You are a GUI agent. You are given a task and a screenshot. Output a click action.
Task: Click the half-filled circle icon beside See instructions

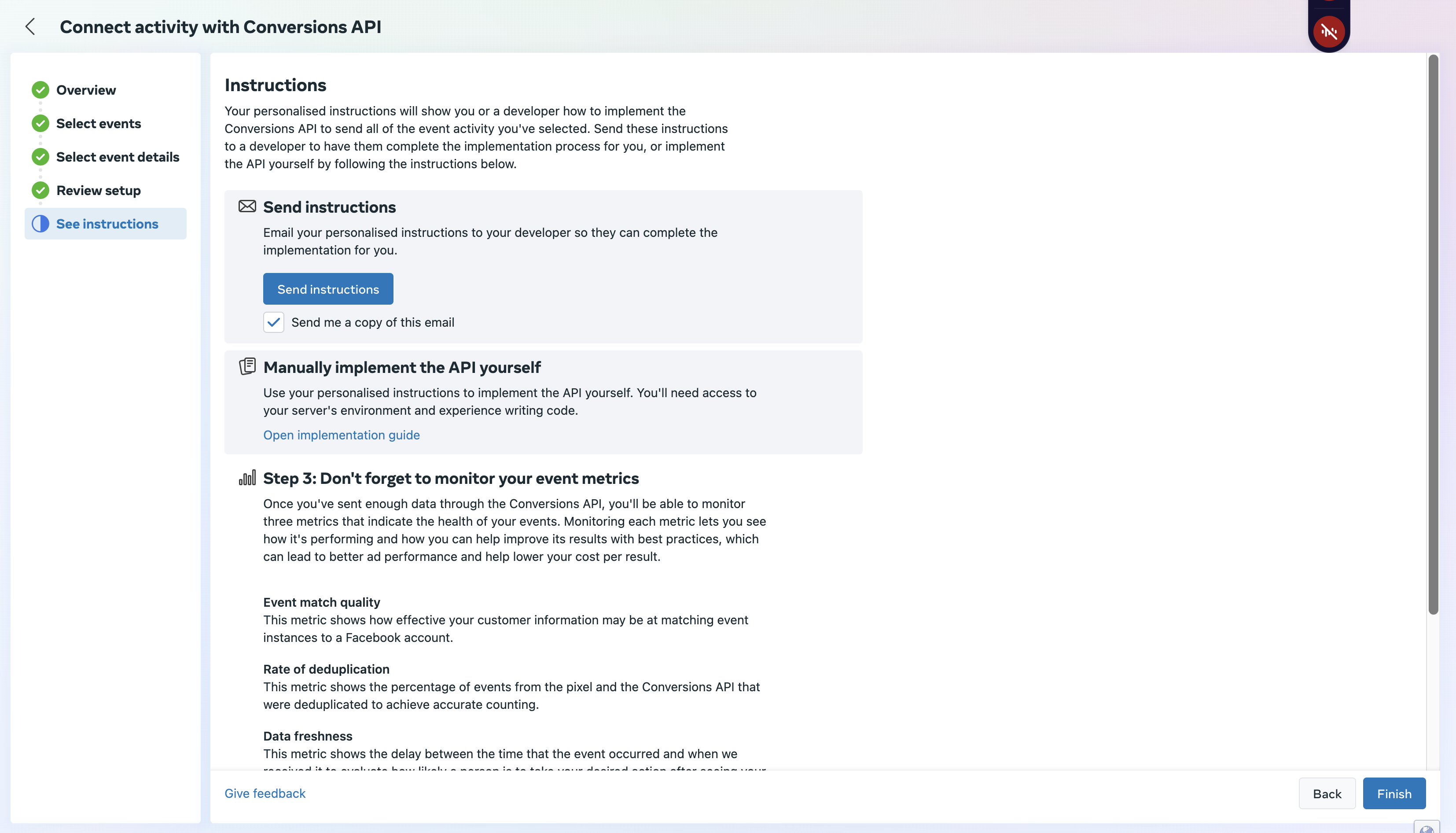pyautogui.click(x=40, y=224)
